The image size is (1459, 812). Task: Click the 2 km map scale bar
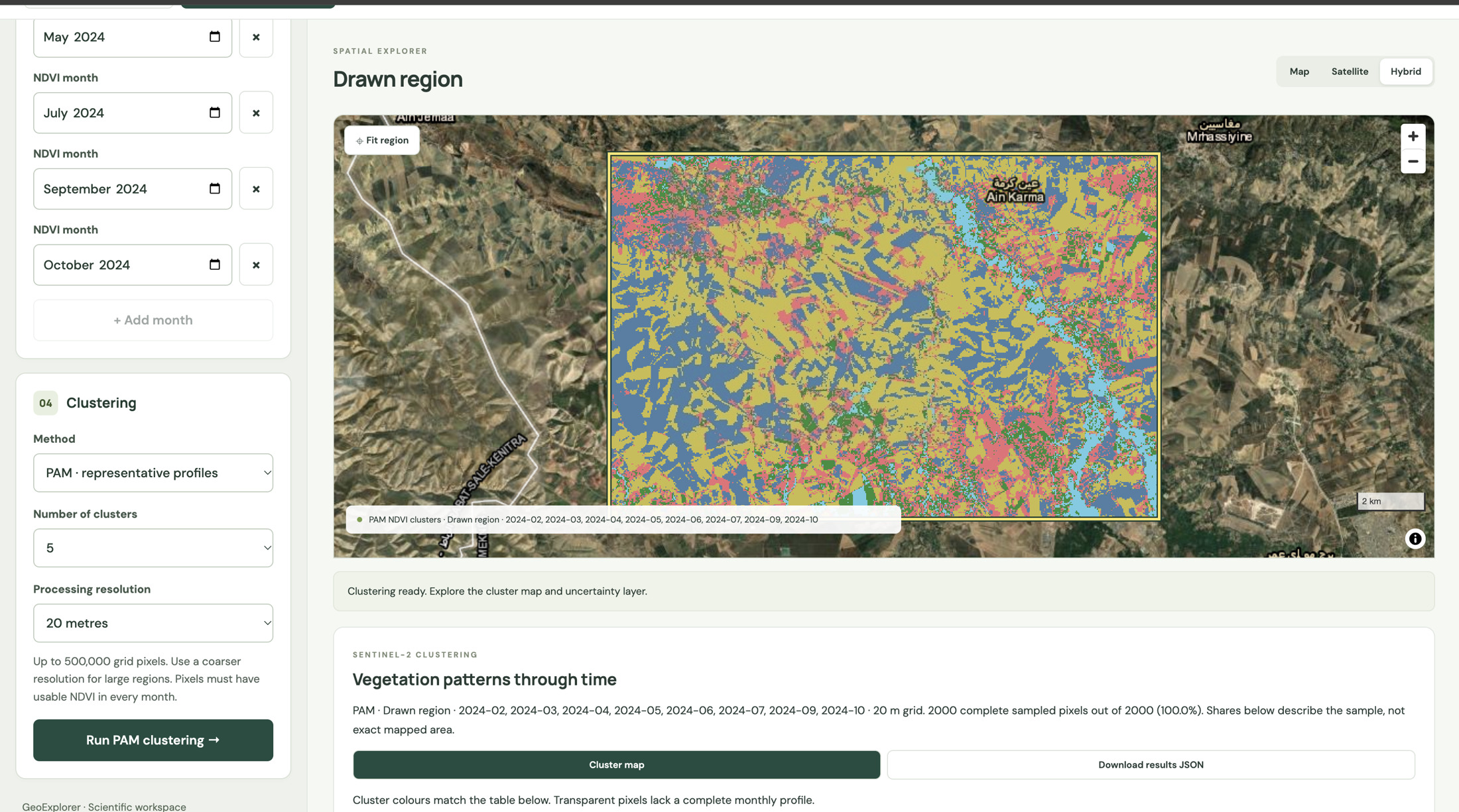(x=1390, y=501)
